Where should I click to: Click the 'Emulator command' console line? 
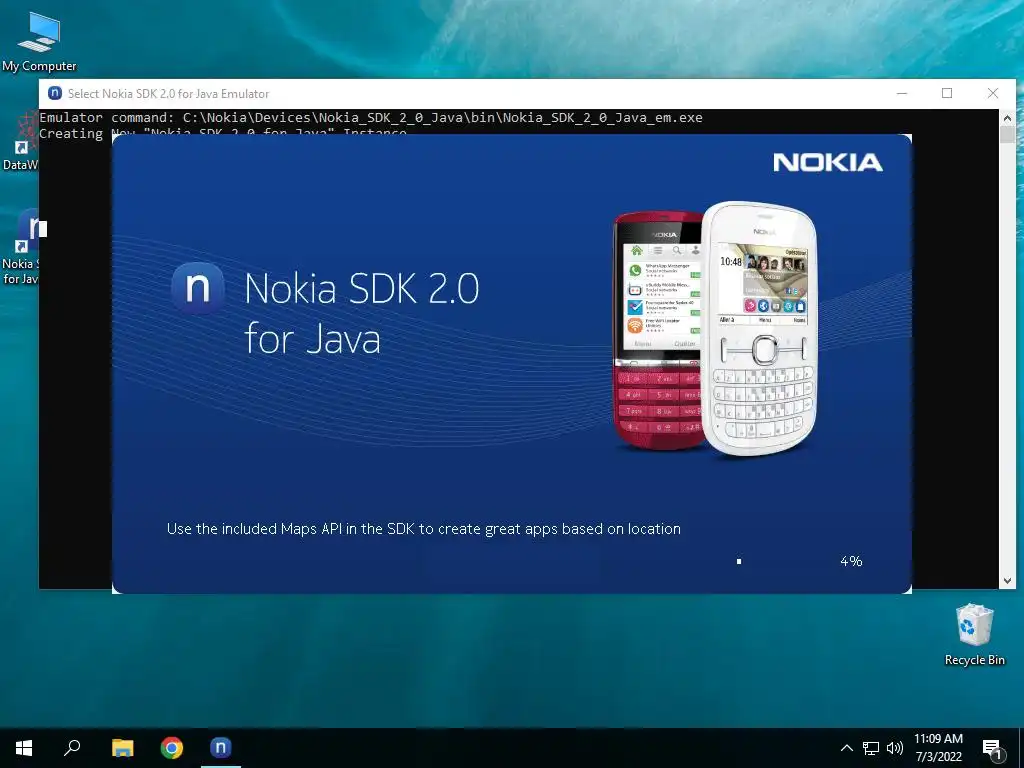(x=371, y=118)
